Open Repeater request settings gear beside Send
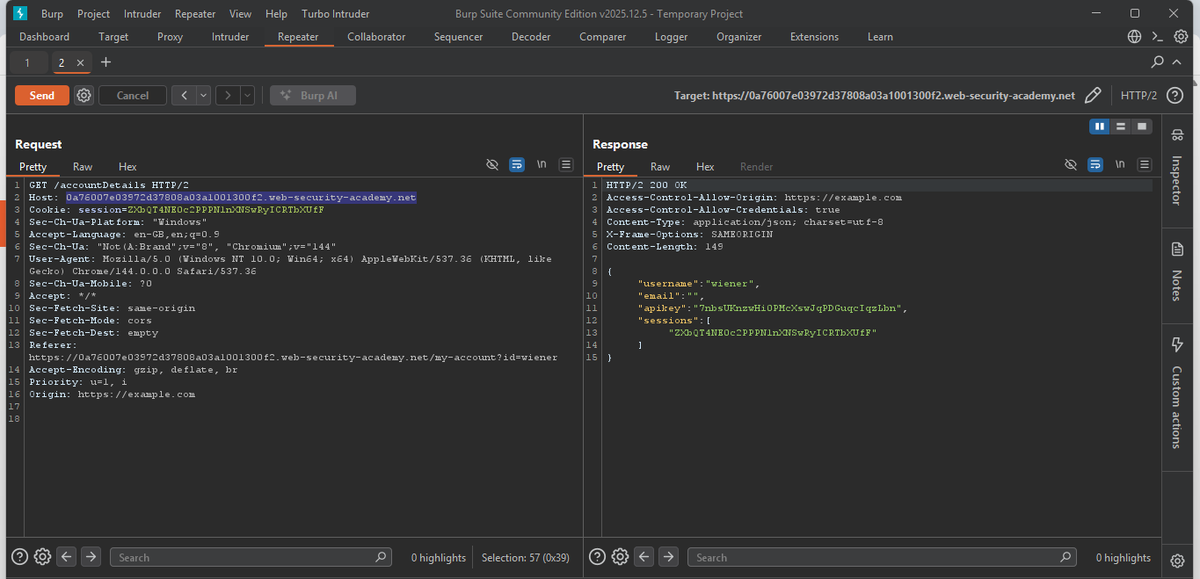Image resolution: width=1200 pixels, height=579 pixels. click(x=84, y=95)
